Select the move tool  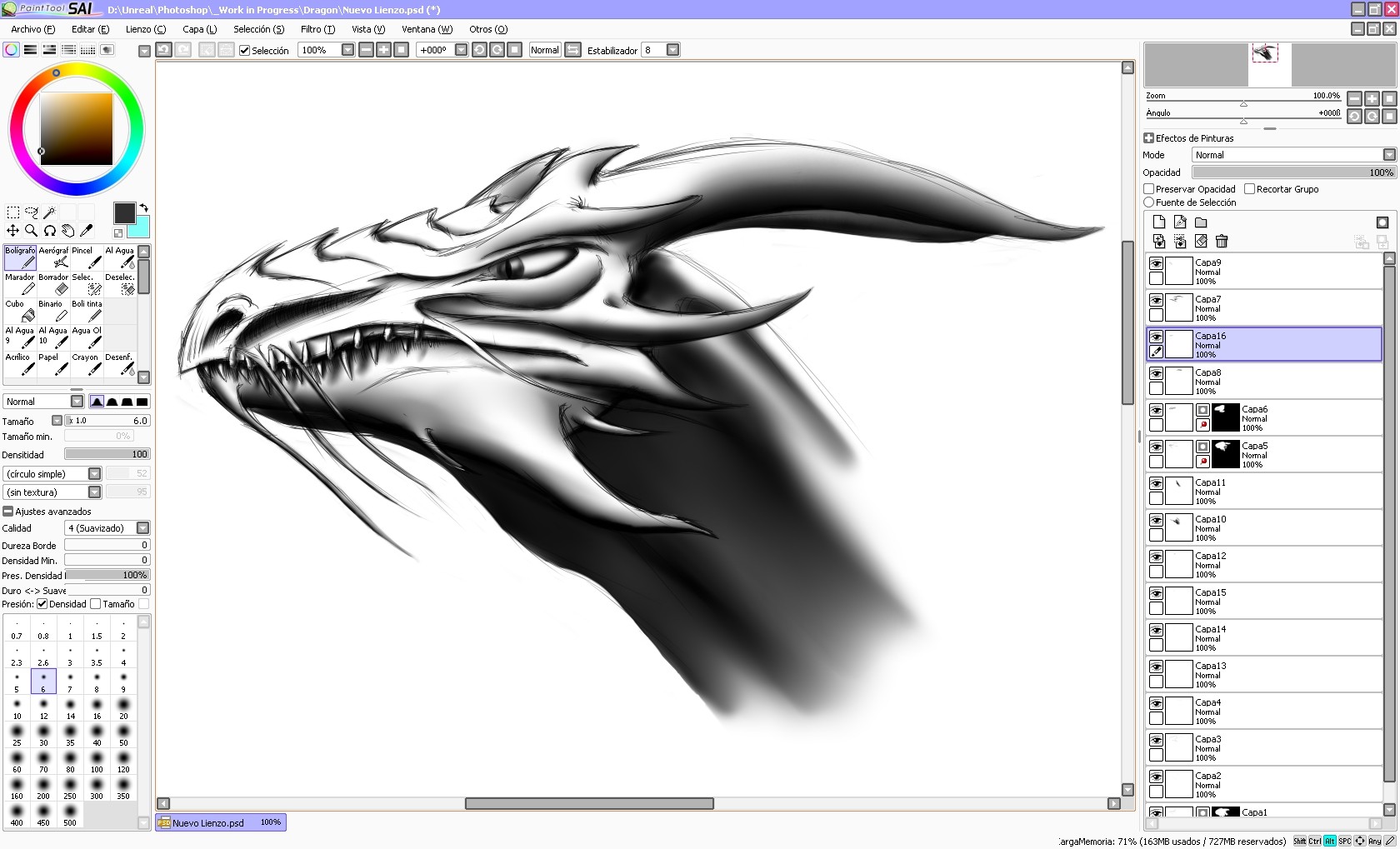point(12,231)
